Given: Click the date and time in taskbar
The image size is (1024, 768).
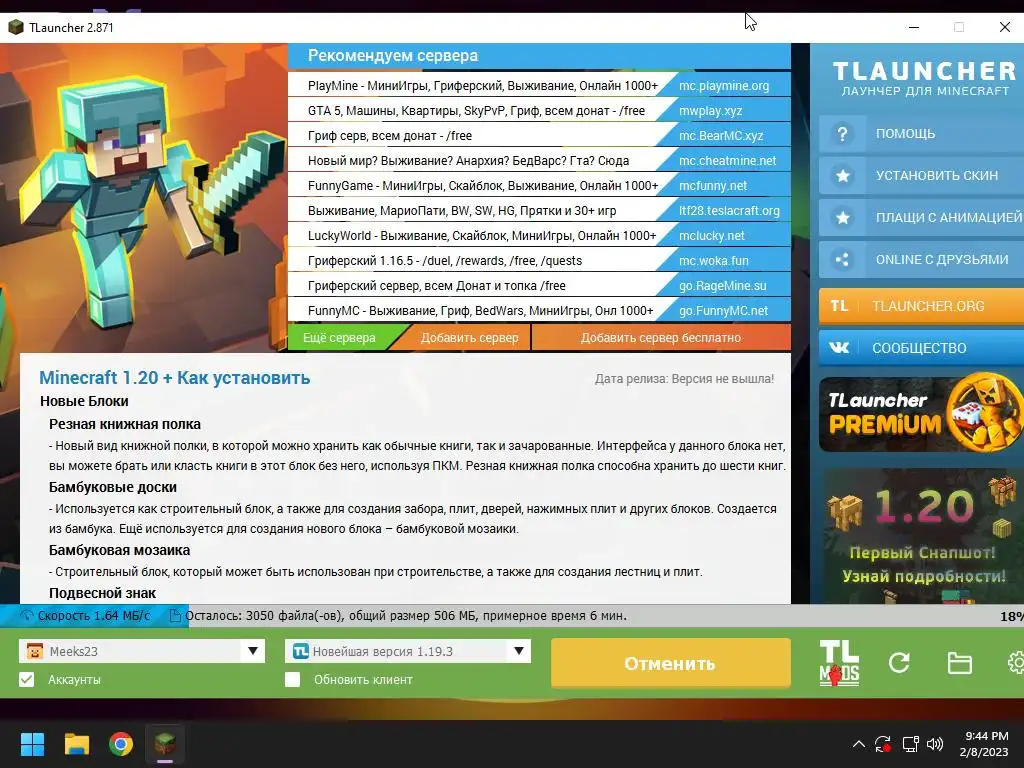Looking at the screenshot, I should tap(986, 744).
